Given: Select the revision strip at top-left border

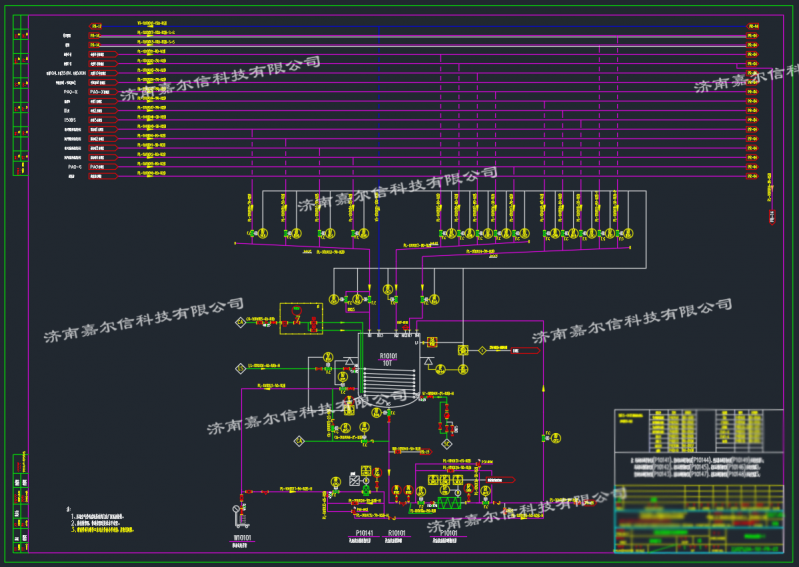Looking at the screenshot, I should (x=20, y=95).
